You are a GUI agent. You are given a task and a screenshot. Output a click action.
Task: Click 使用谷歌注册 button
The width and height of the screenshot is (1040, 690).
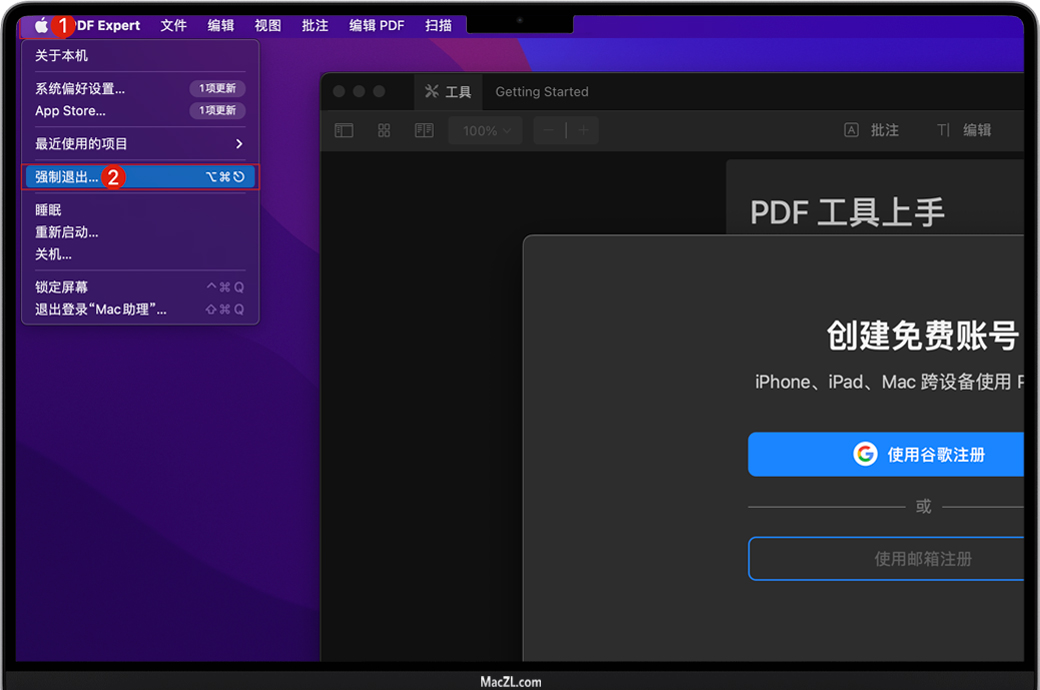[x=886, y=454]
